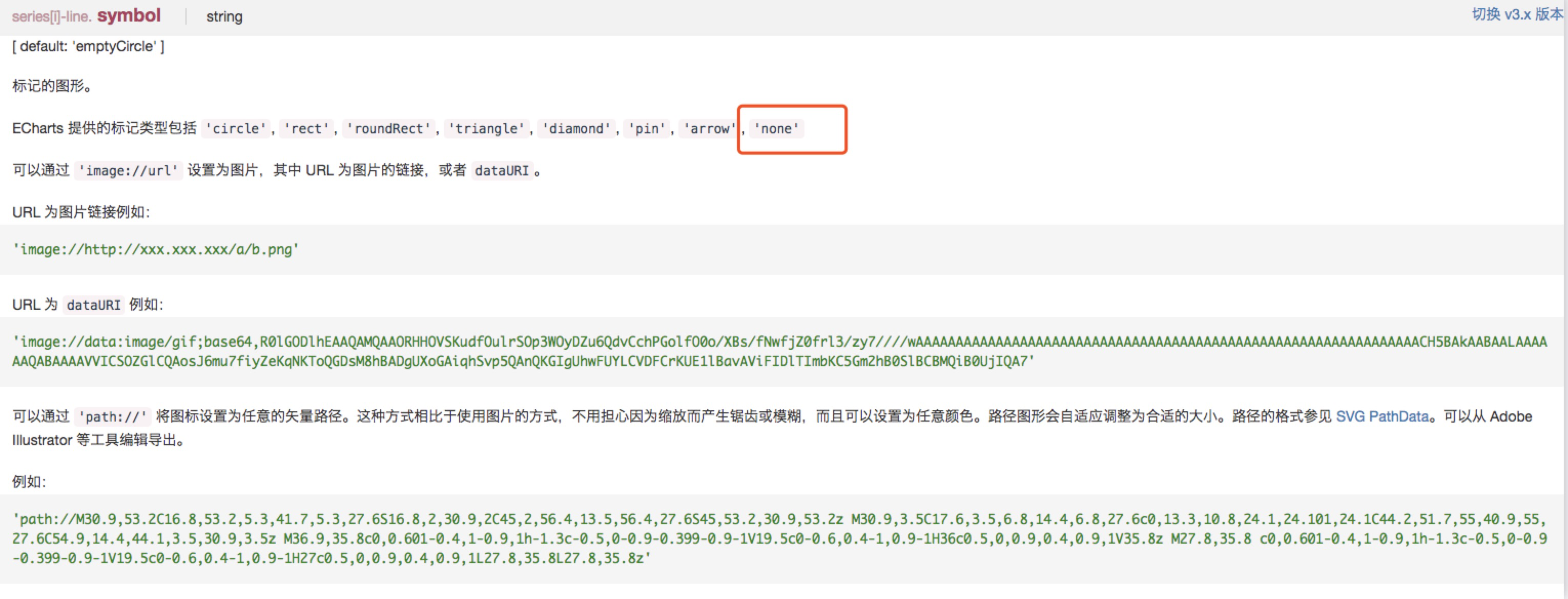Viewport: 1568px width, 599px height.
Task: Click the 'diamond' symbol value
Action: click(576, 129)
